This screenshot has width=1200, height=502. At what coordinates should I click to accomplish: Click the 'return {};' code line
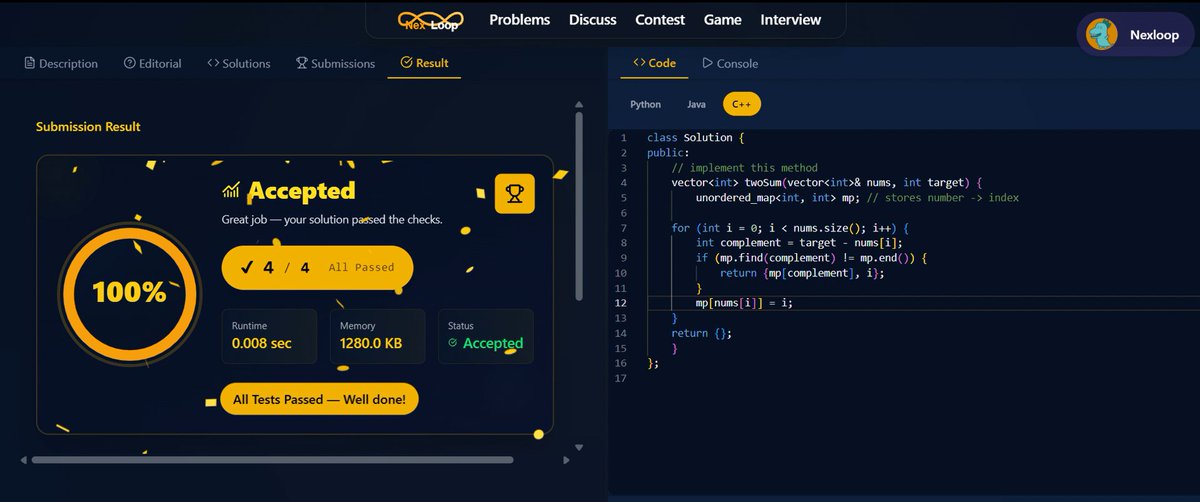click(702, 333)
